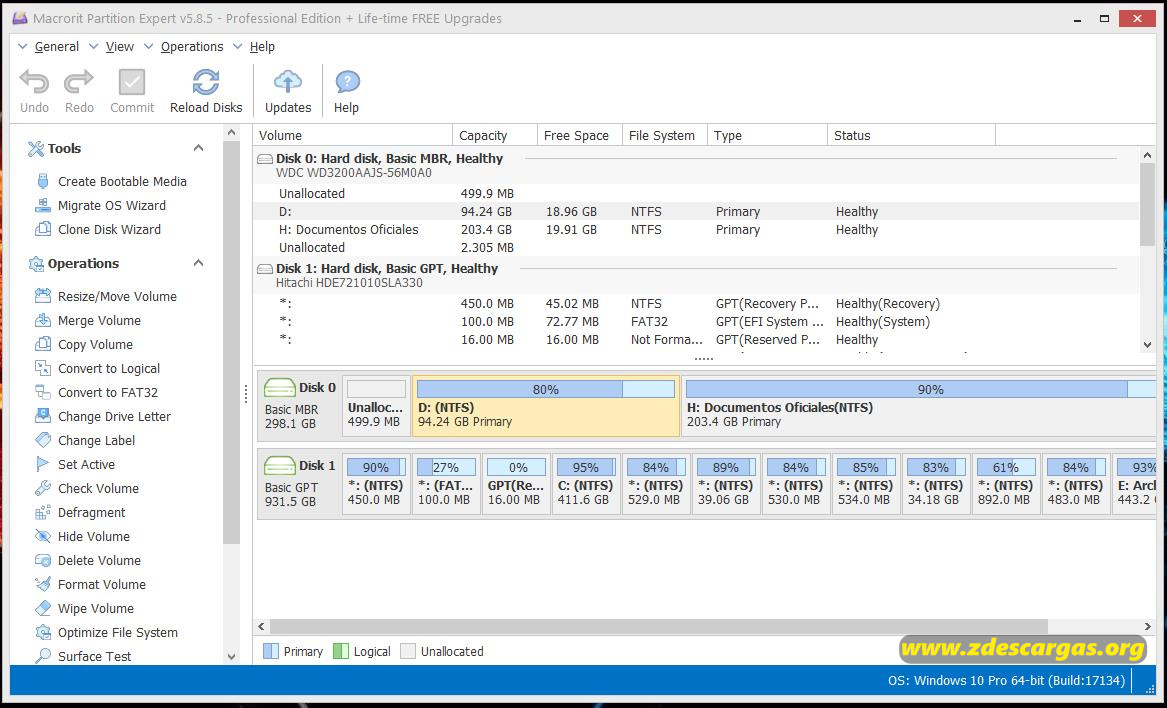Open Help from the toolbar icon
Image resolution: width=1167 pixels, height=708 pixels.
(x=347, y=82)
